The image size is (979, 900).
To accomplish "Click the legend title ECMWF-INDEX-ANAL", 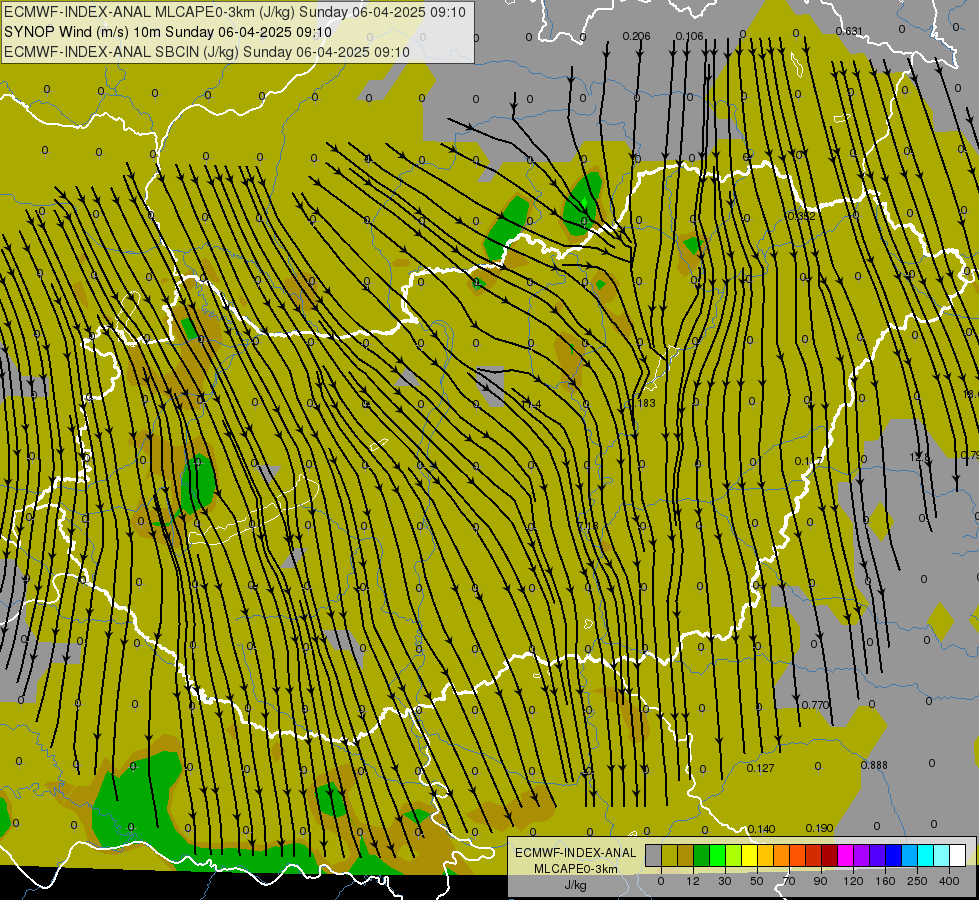I will 576,853.
